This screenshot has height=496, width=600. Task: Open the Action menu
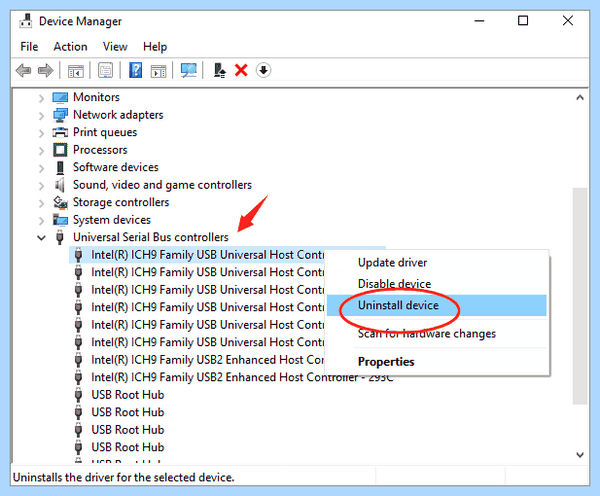click(70, 47)
